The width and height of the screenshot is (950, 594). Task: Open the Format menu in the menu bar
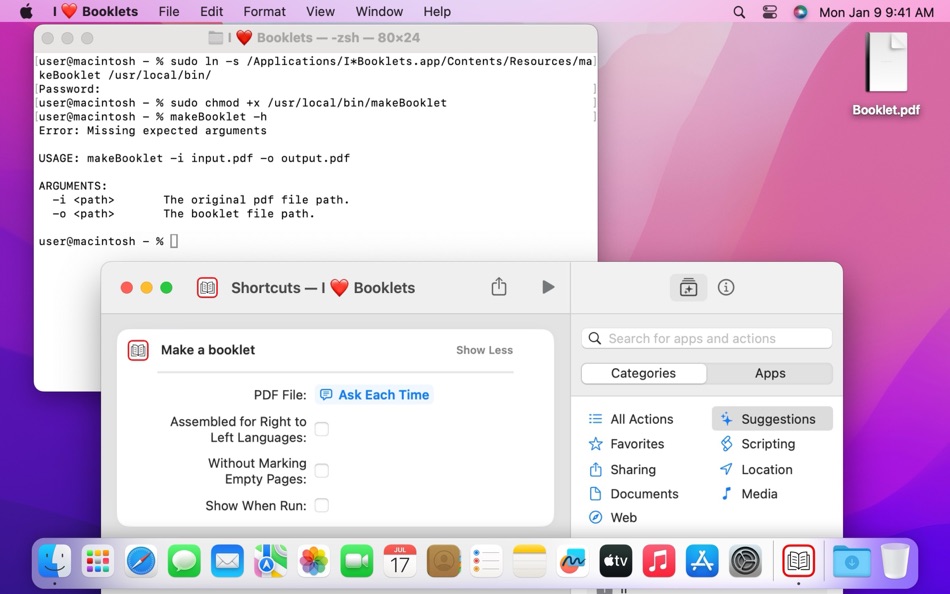pos(264,11)
